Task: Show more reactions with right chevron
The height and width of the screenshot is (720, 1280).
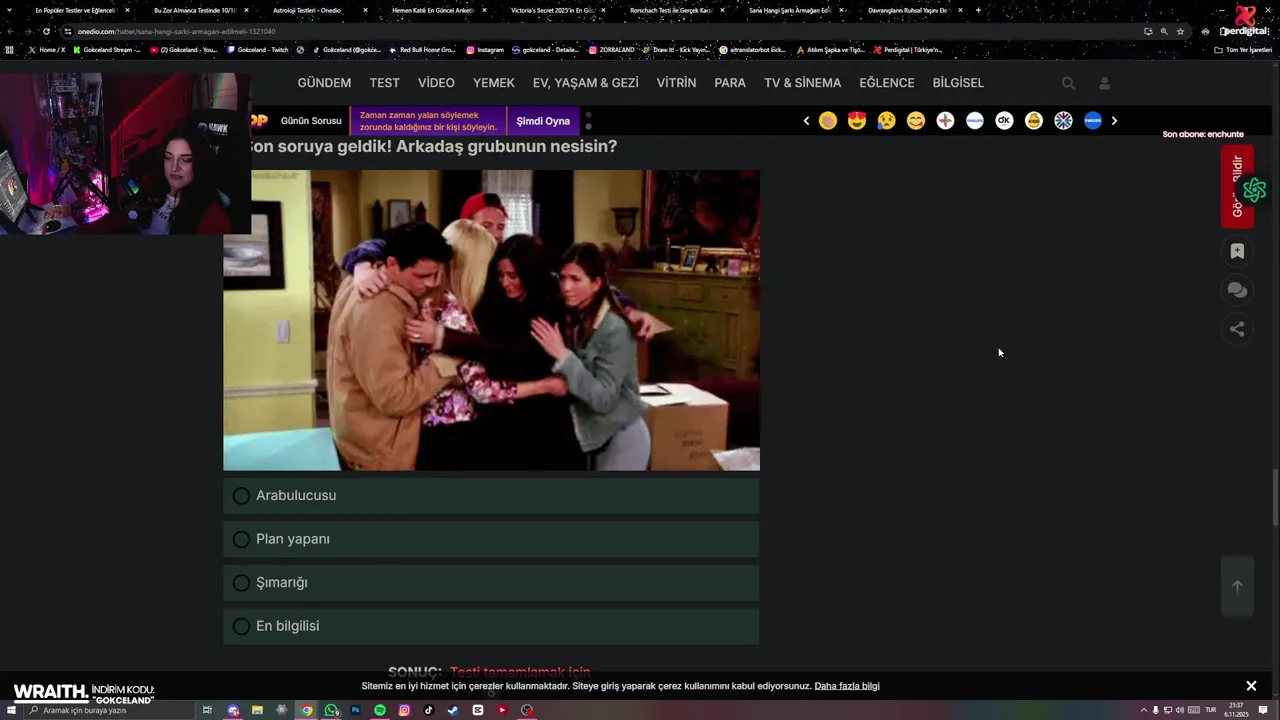Action: click(x=1114, y=121)
